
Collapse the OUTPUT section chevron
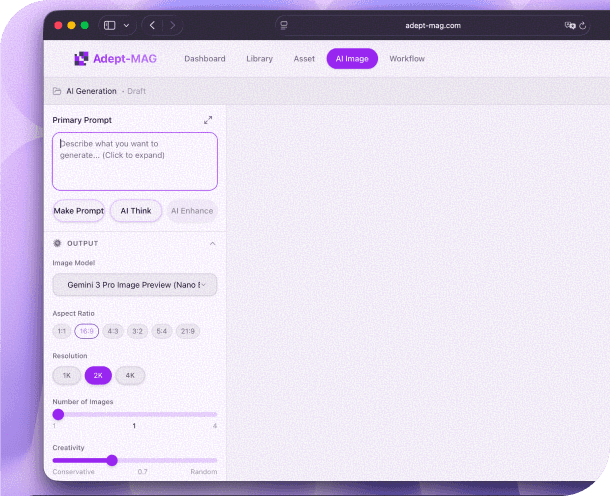(212, 243)
